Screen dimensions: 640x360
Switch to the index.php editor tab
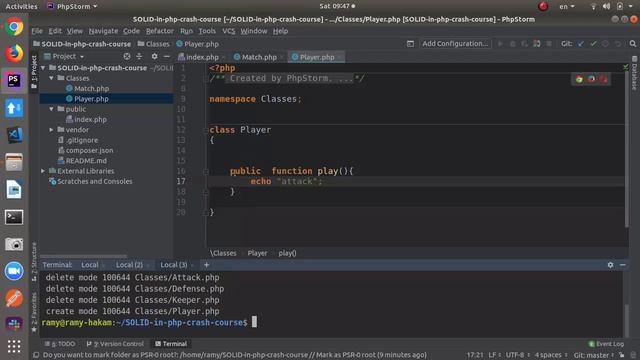click(201, 57)
